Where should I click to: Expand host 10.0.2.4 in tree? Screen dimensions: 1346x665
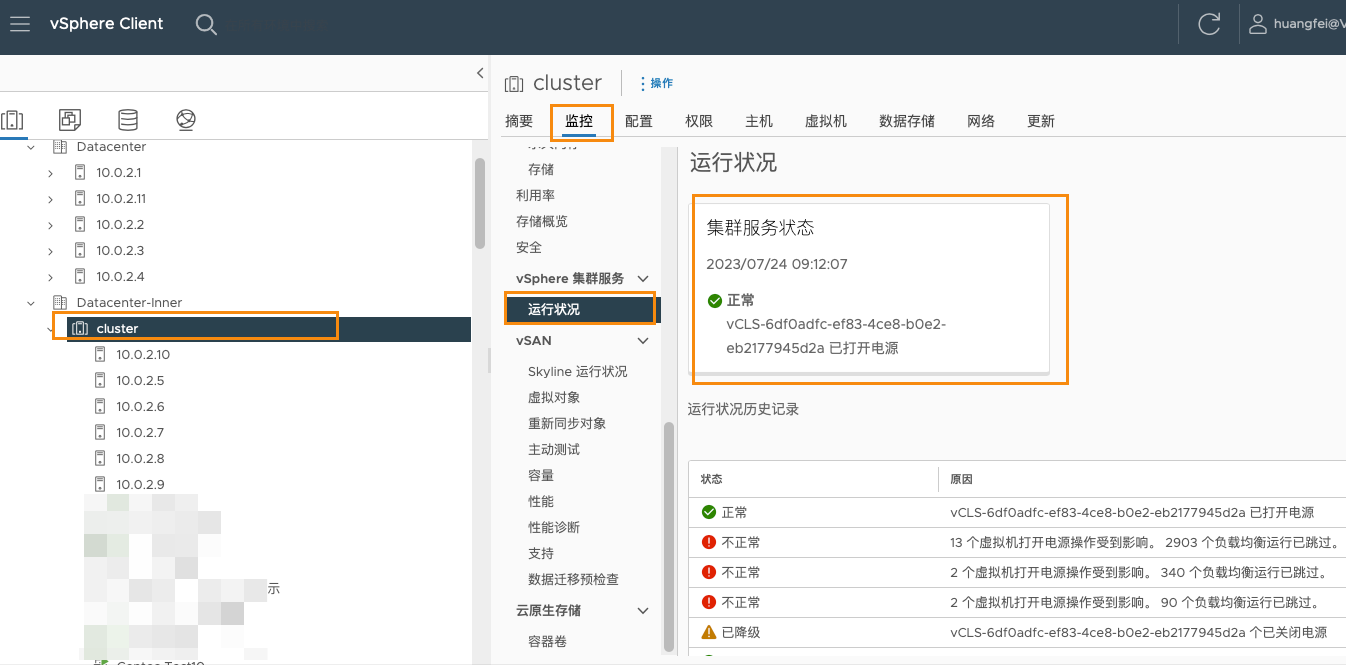51,277
